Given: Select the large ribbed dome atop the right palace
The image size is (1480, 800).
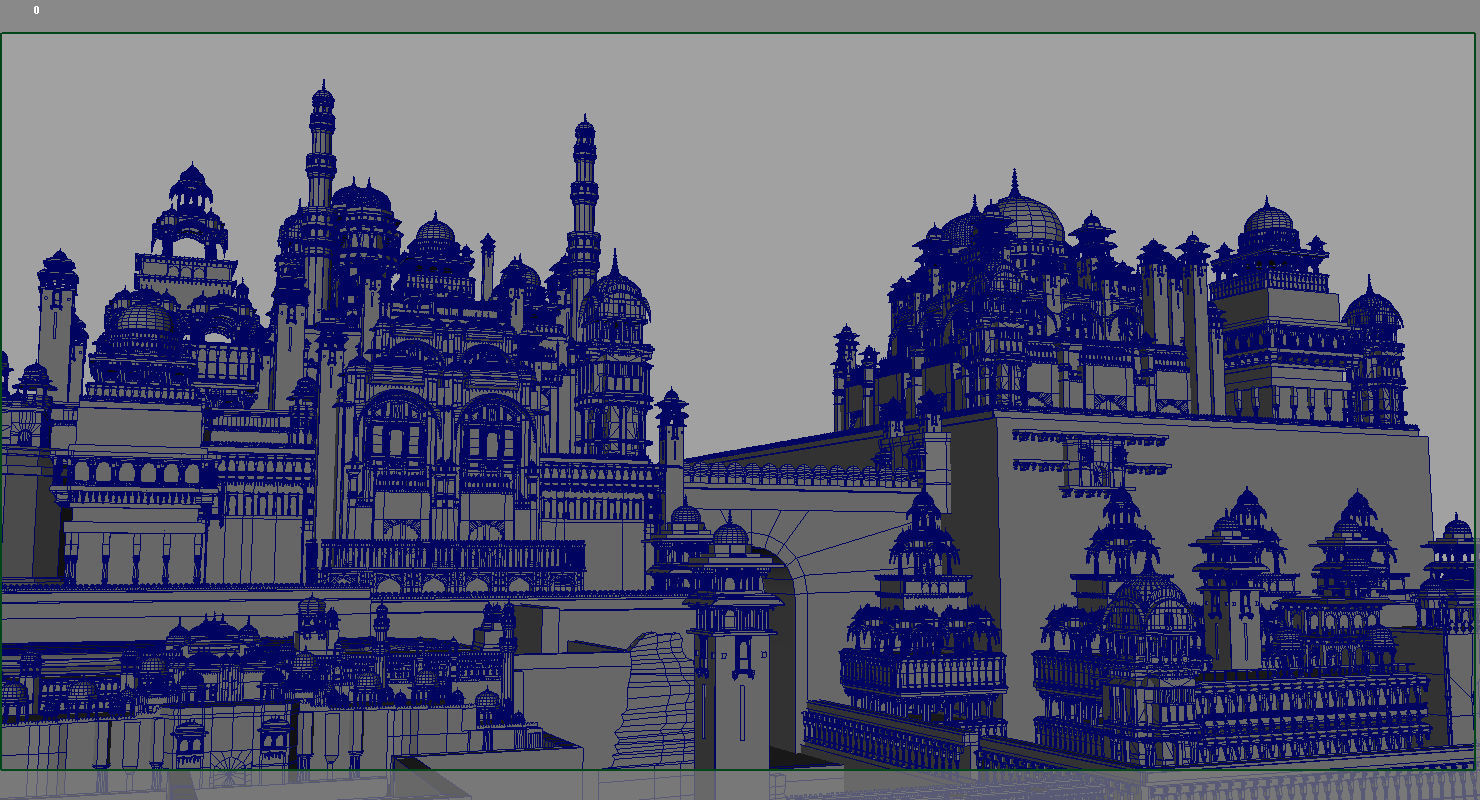Looking at the screenshot, I should point(1030,218).
